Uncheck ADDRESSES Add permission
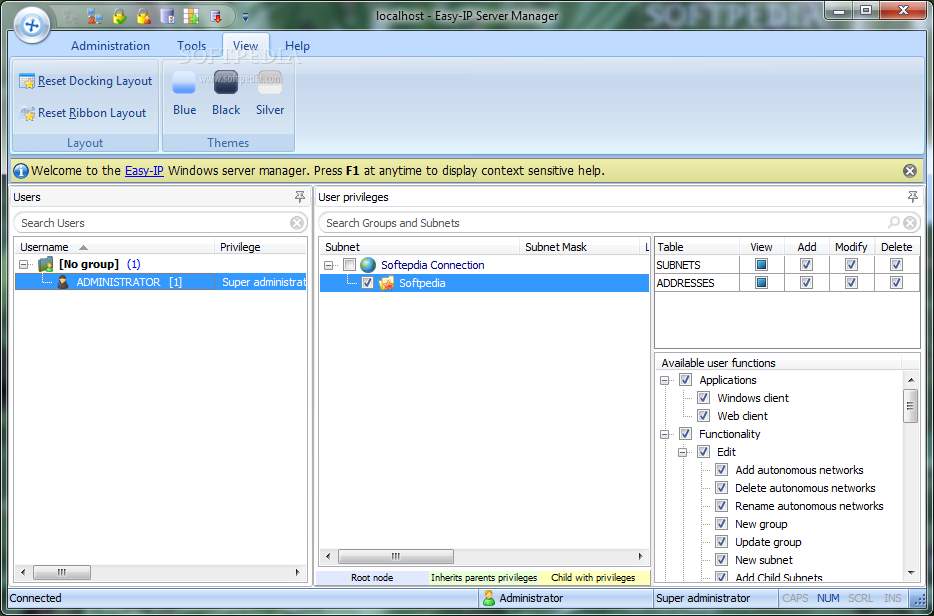The width and height of the screenshot is (934, 616). coord(806,283)
